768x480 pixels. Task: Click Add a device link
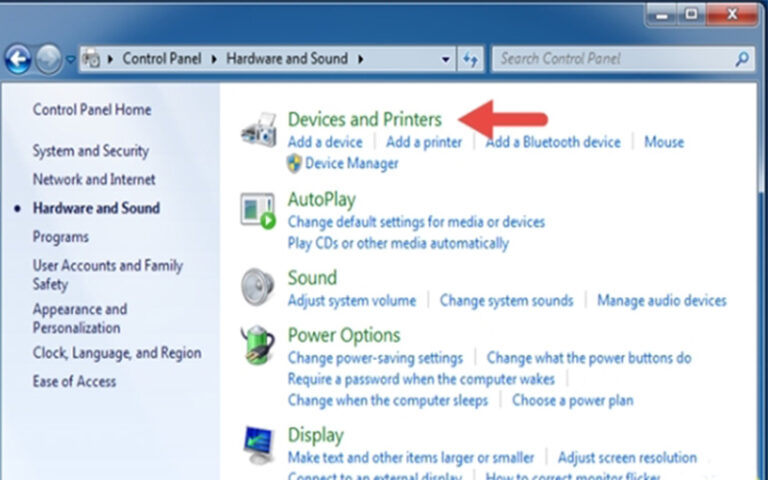click(325, 142)
